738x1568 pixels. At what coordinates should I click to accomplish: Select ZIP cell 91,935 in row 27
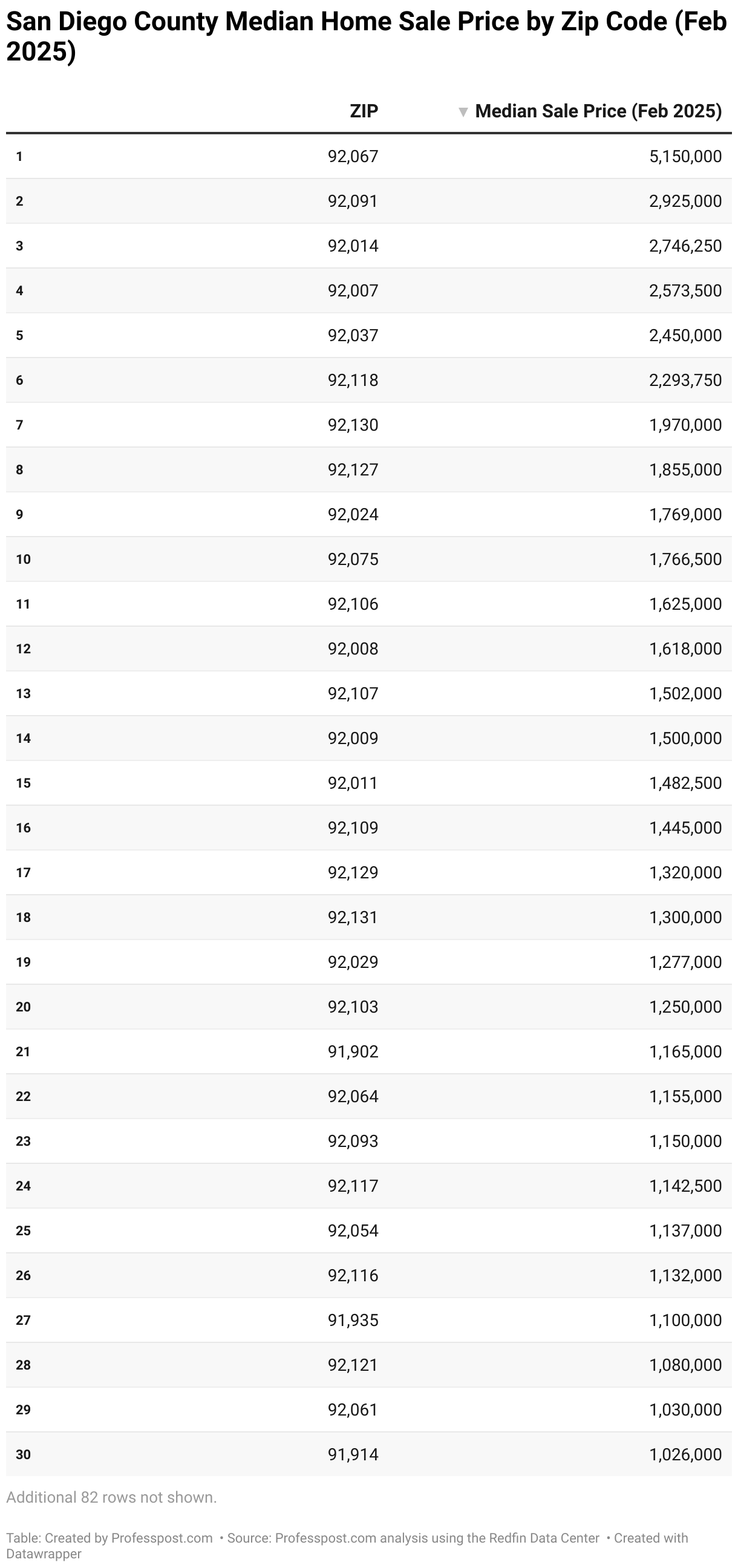(x=353, y=1320)
